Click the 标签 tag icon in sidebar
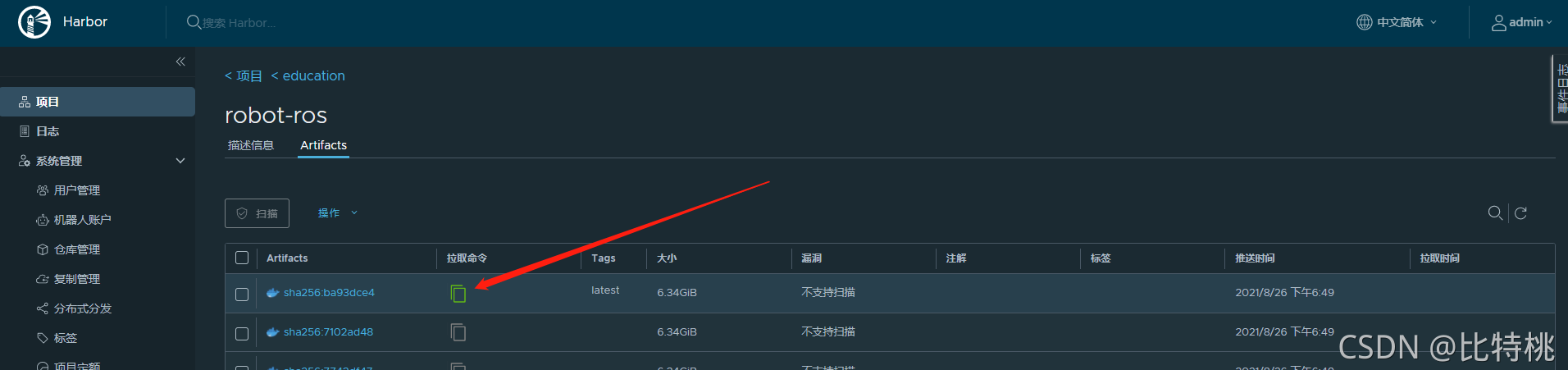Screen dimensions: 1568x370 pos(43,338)
